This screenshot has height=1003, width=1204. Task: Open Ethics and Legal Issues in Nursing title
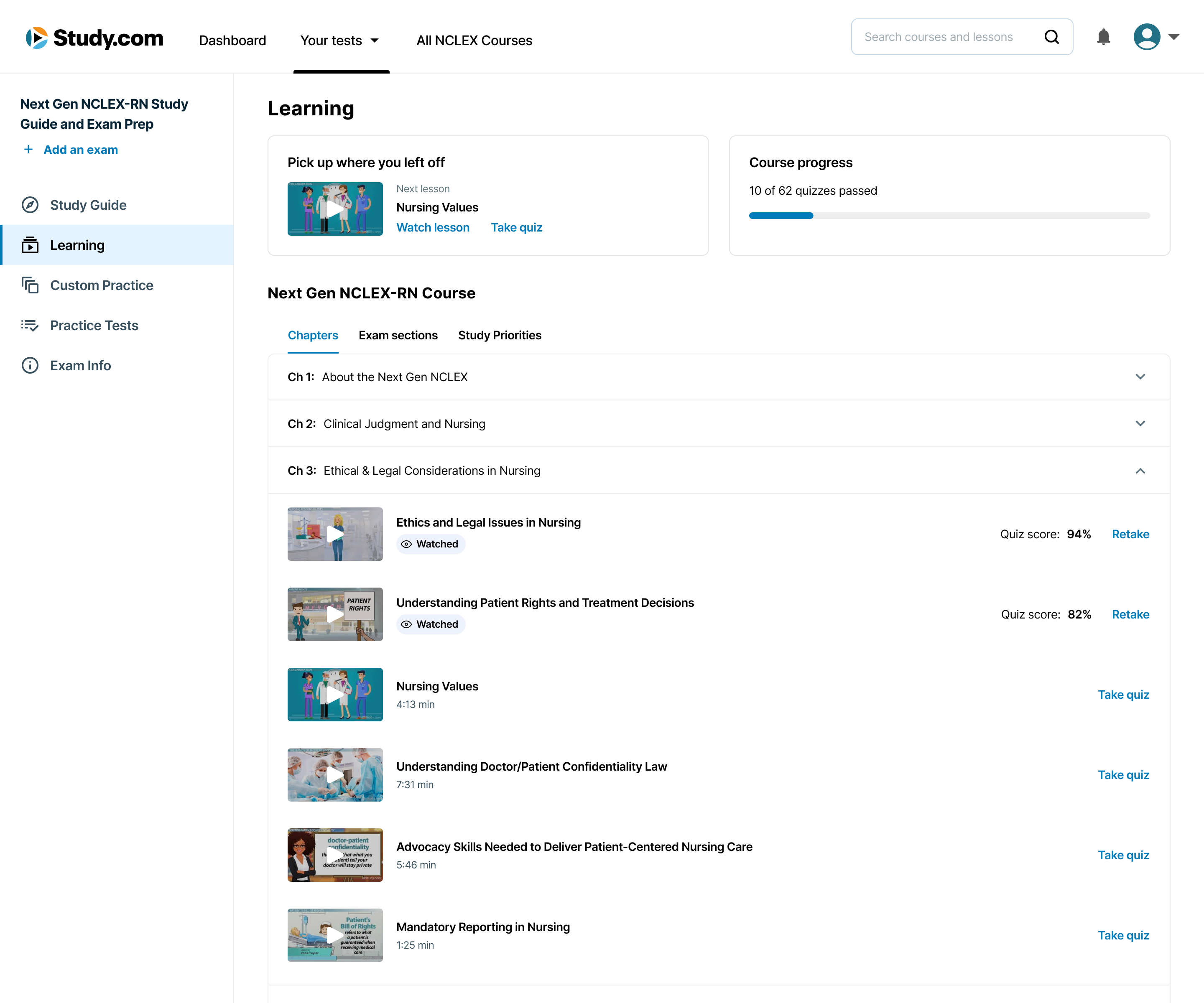(x=488, y=522)
